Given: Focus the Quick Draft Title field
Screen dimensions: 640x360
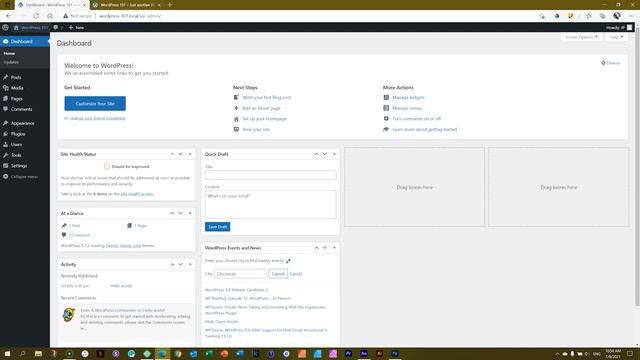Looking at the screenshot, I should click(x=271, y=175).
